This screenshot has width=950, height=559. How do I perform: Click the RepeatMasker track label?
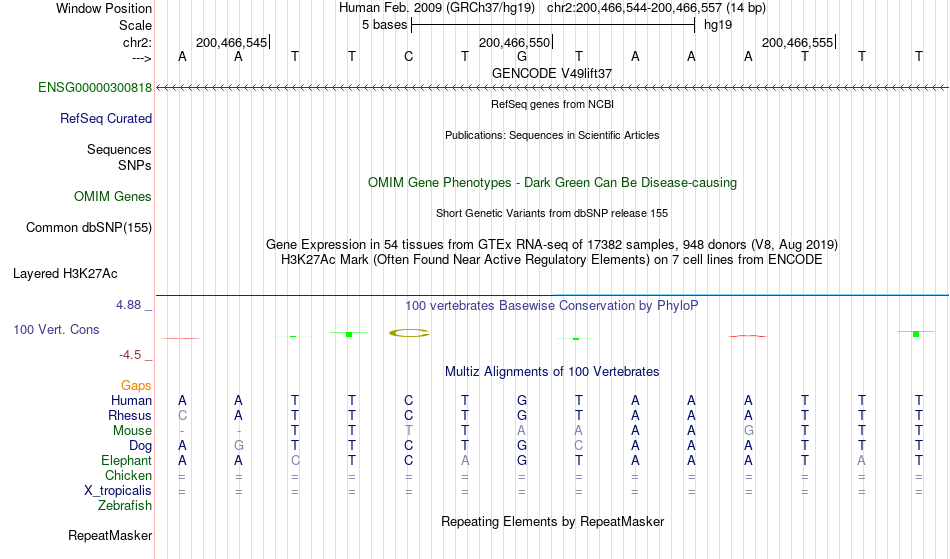[110, 535]
